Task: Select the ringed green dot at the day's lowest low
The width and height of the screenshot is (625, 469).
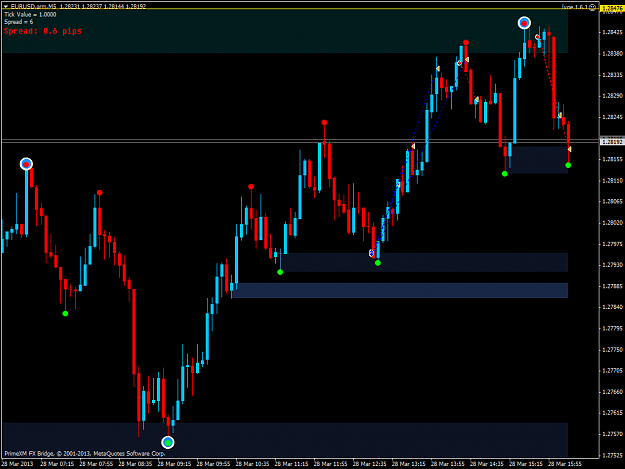Action: (x=168, y=442)
